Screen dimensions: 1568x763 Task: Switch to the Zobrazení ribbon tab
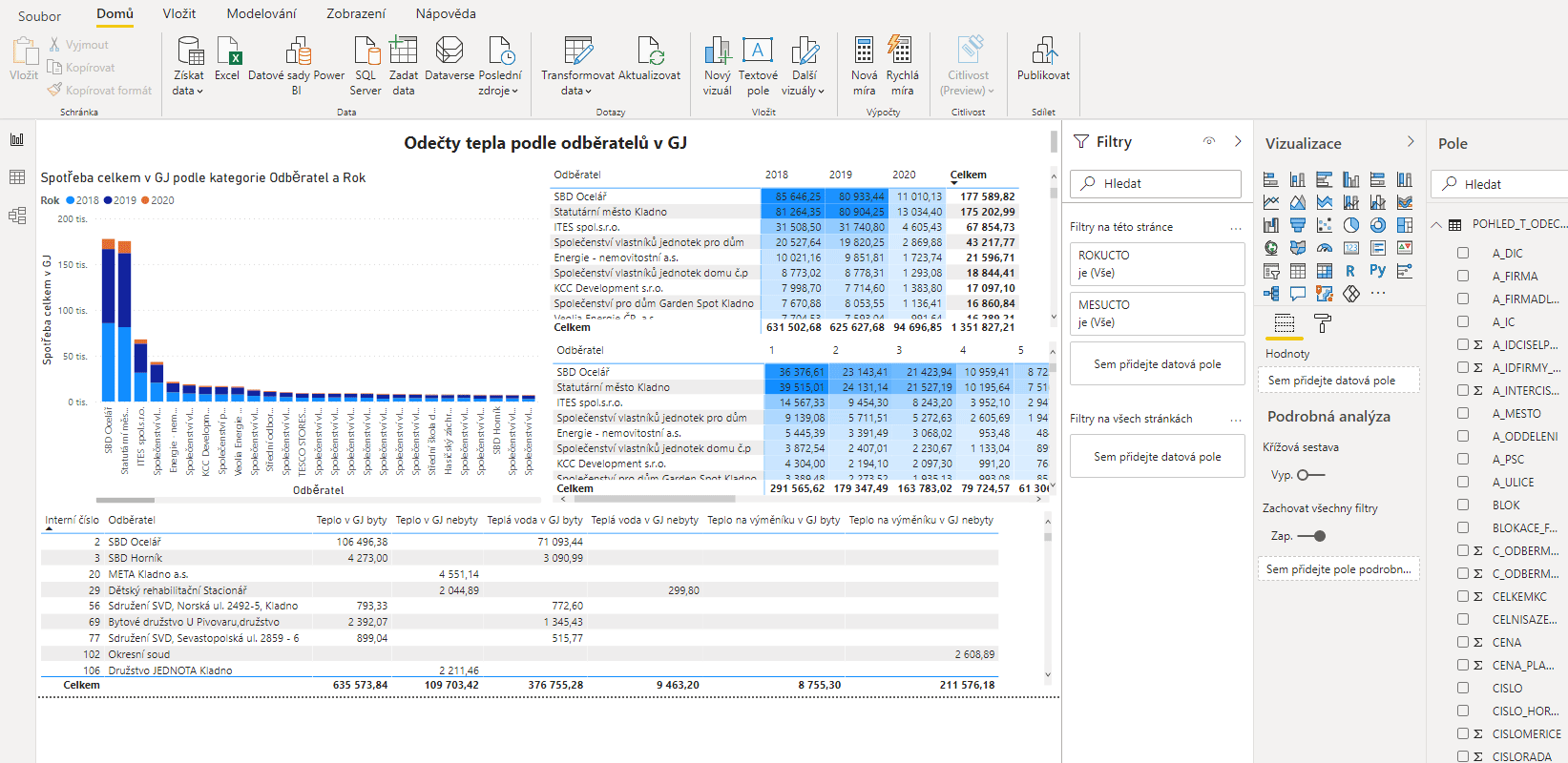pos(356,13)
